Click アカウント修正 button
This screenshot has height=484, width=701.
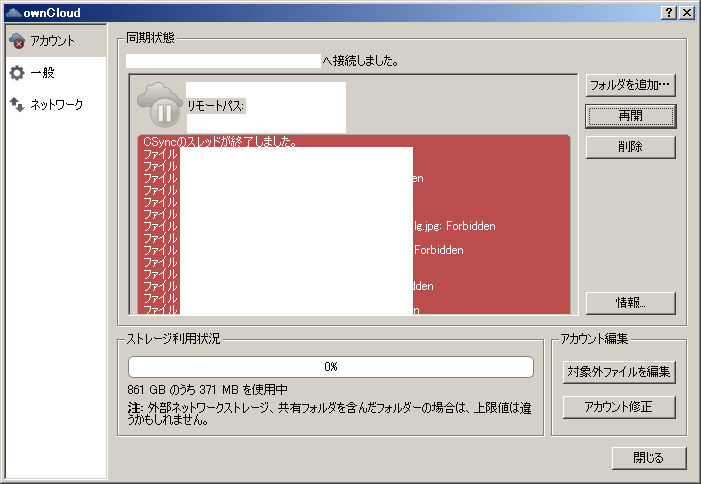619,407
